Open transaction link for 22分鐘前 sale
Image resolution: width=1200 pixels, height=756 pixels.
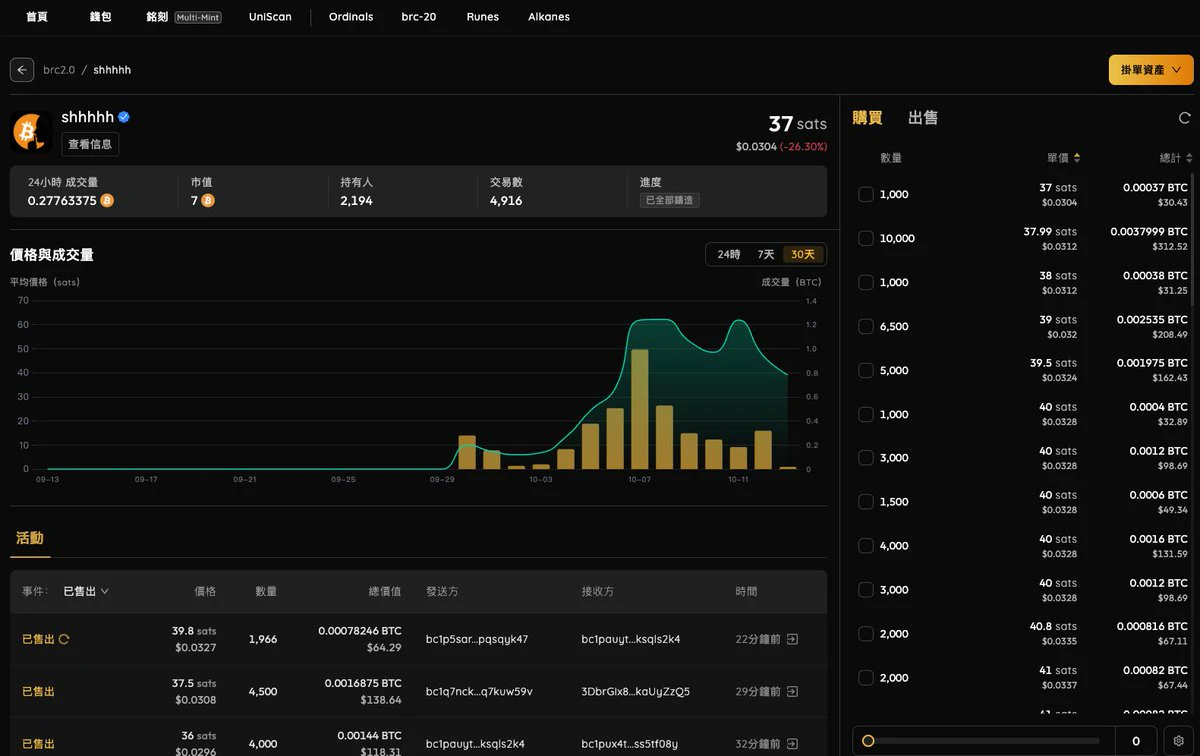coord(792,639)
